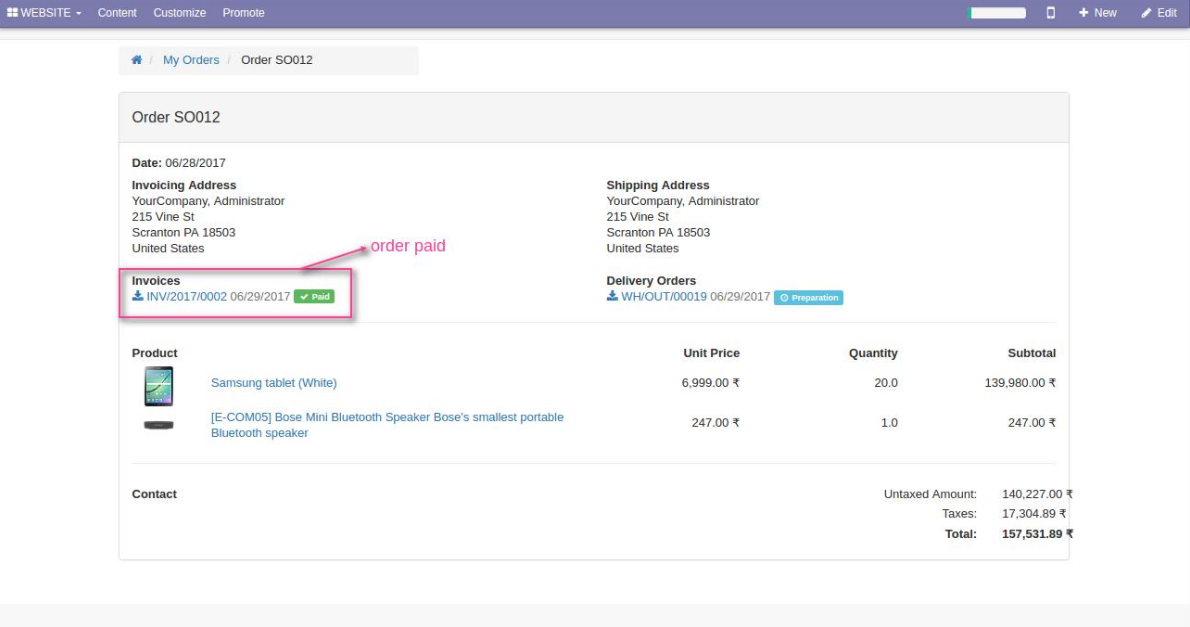
Task: Open delivery order WH/OUT/00019 link
Action: point(664,297)
